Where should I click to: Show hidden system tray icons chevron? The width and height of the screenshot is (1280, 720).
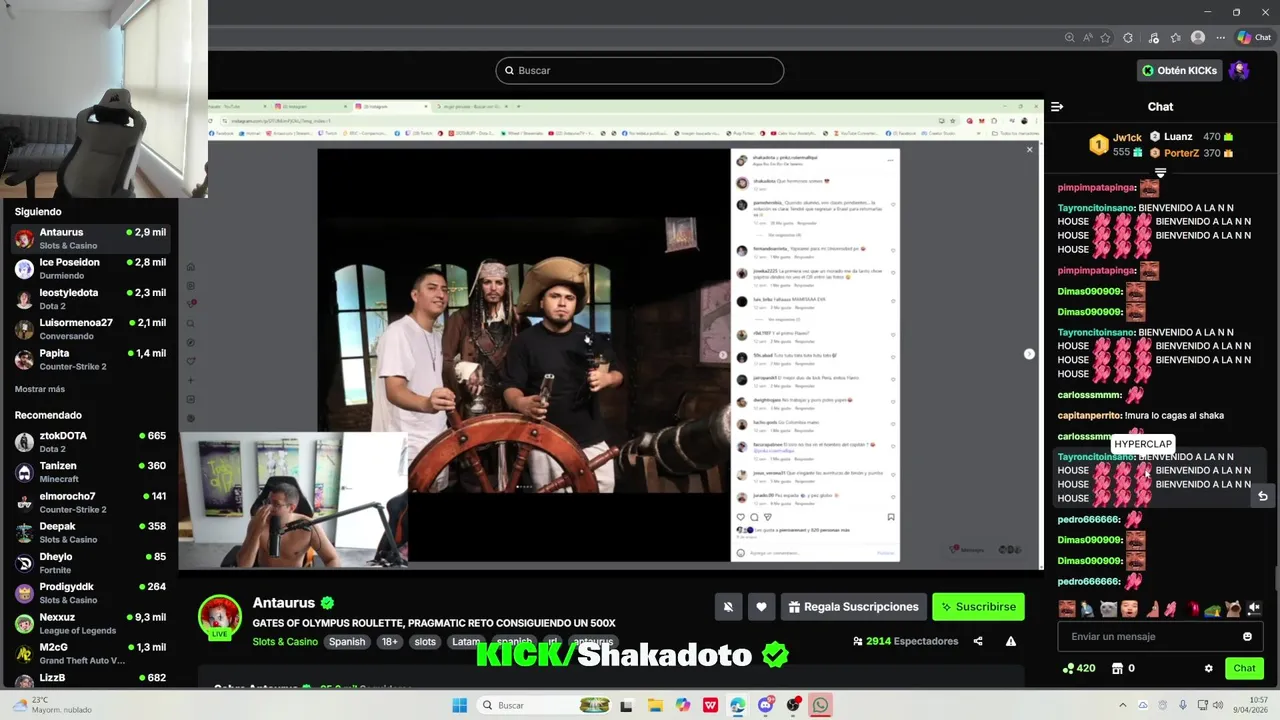[x=1121, y=705]
